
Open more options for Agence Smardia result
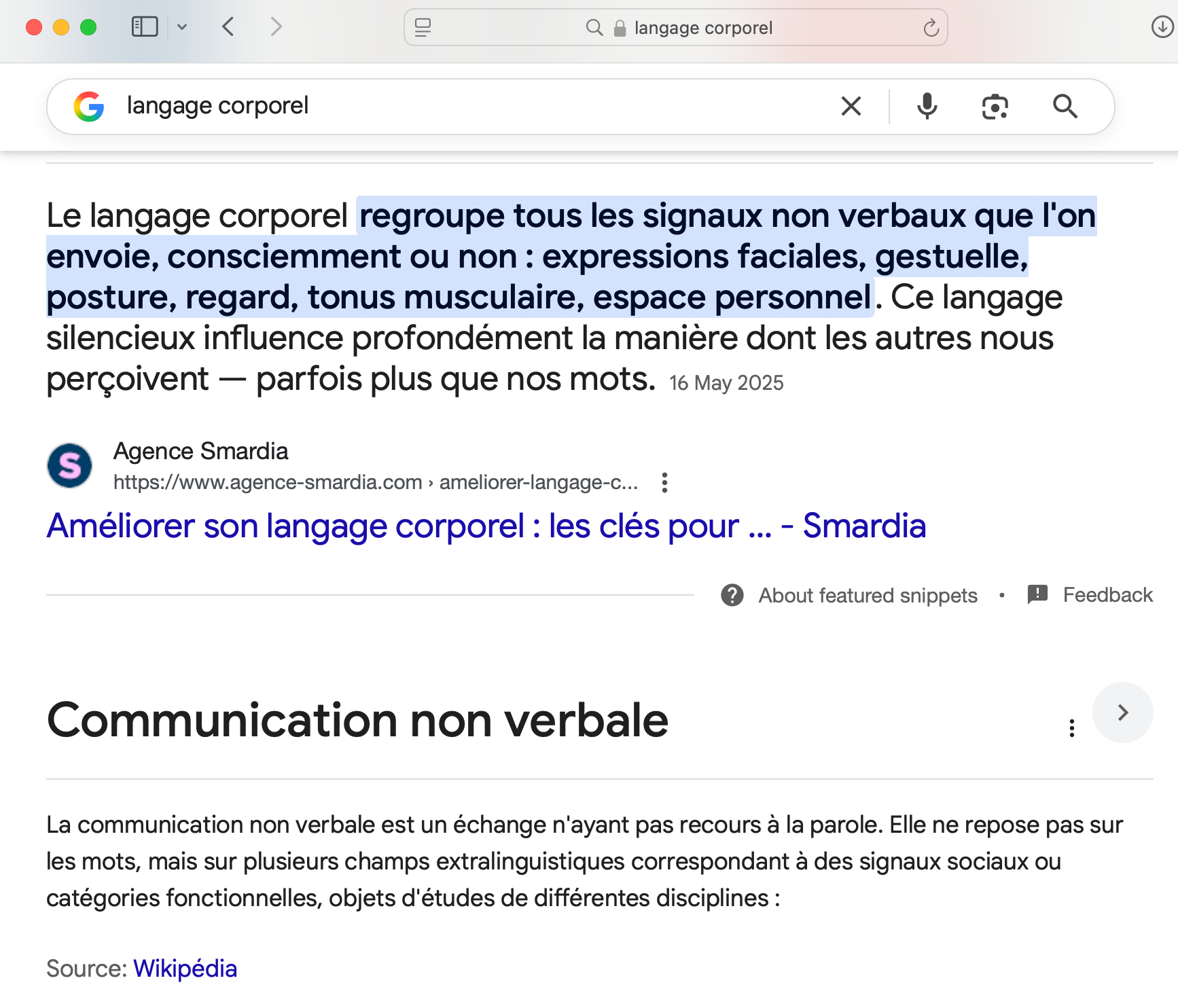(664, 483)
